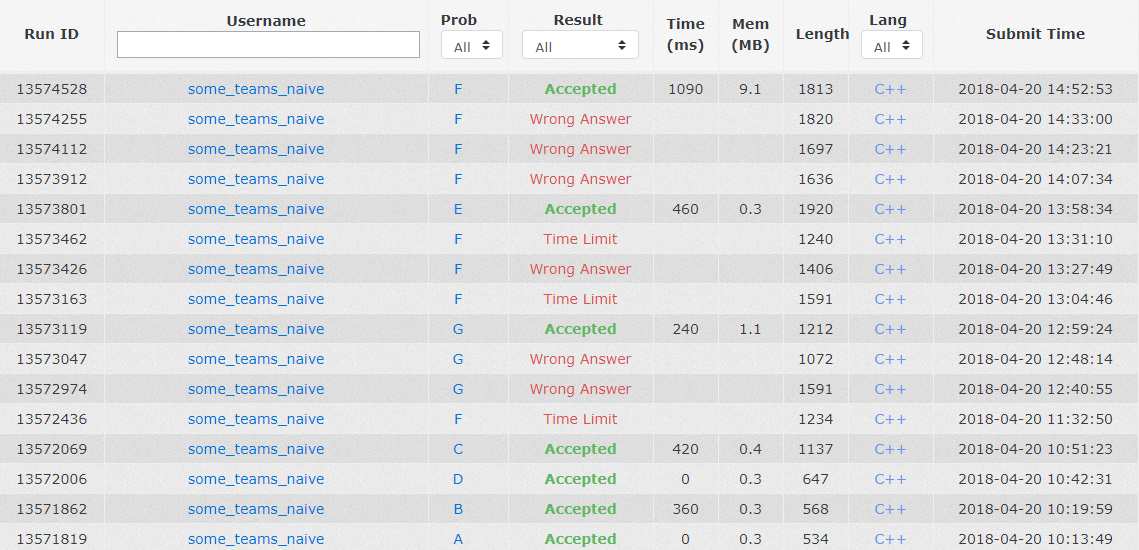Click Time Limit result of run 13573462
The width and height of the screenshot is (1139, 550).
pyautogui.click(x=580, y=239)
